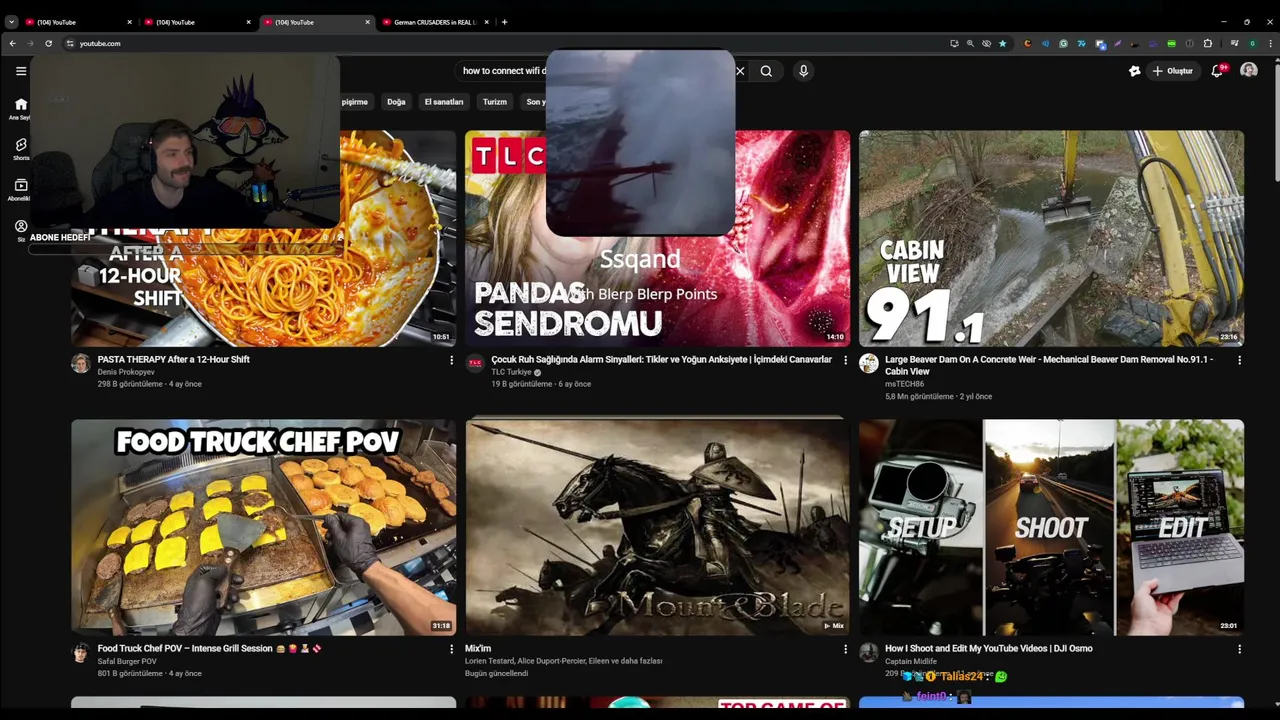
Task: Click the browser back arrow
Action: pos(12,43)
